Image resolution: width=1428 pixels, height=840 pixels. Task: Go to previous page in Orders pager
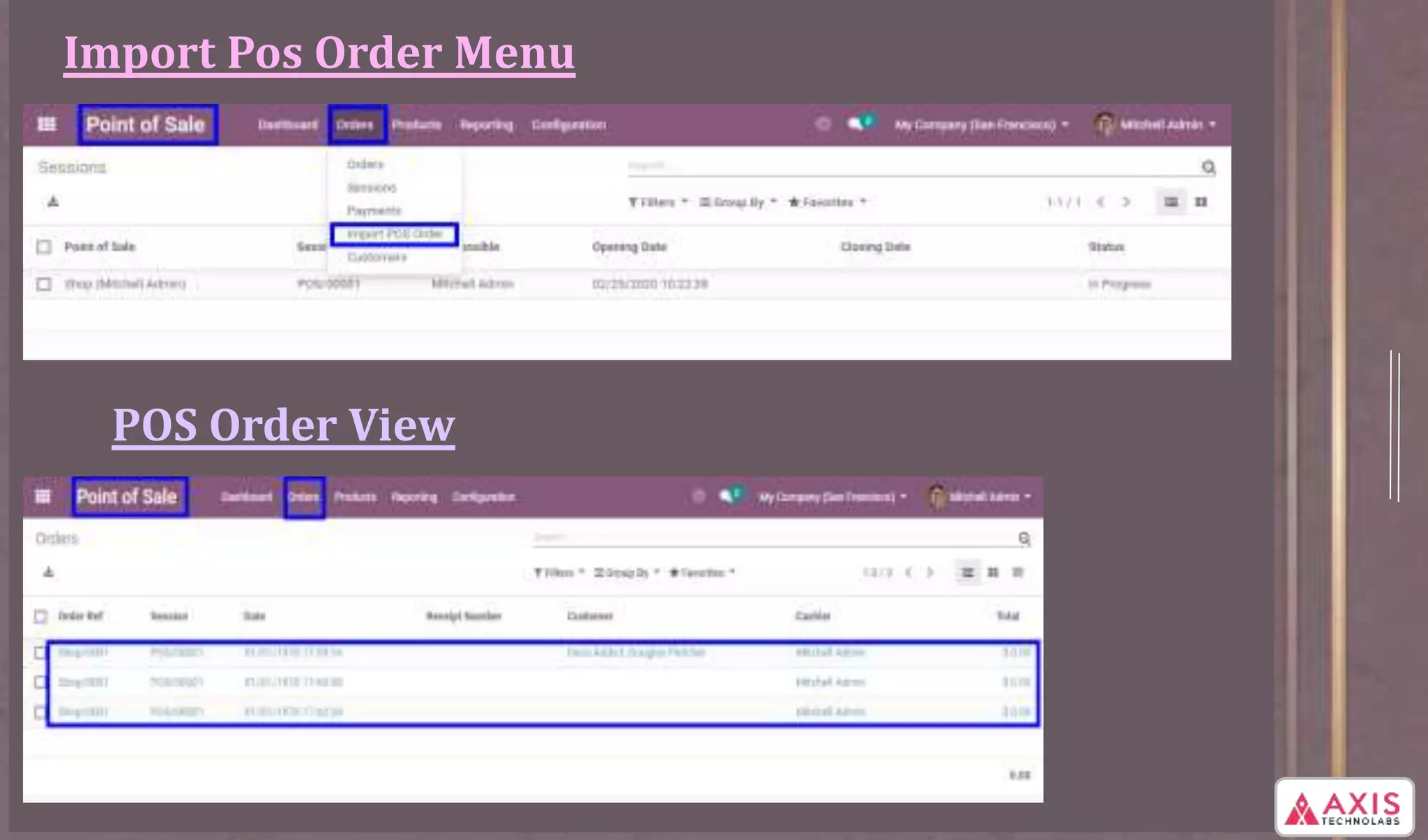[x=908, y=572]
